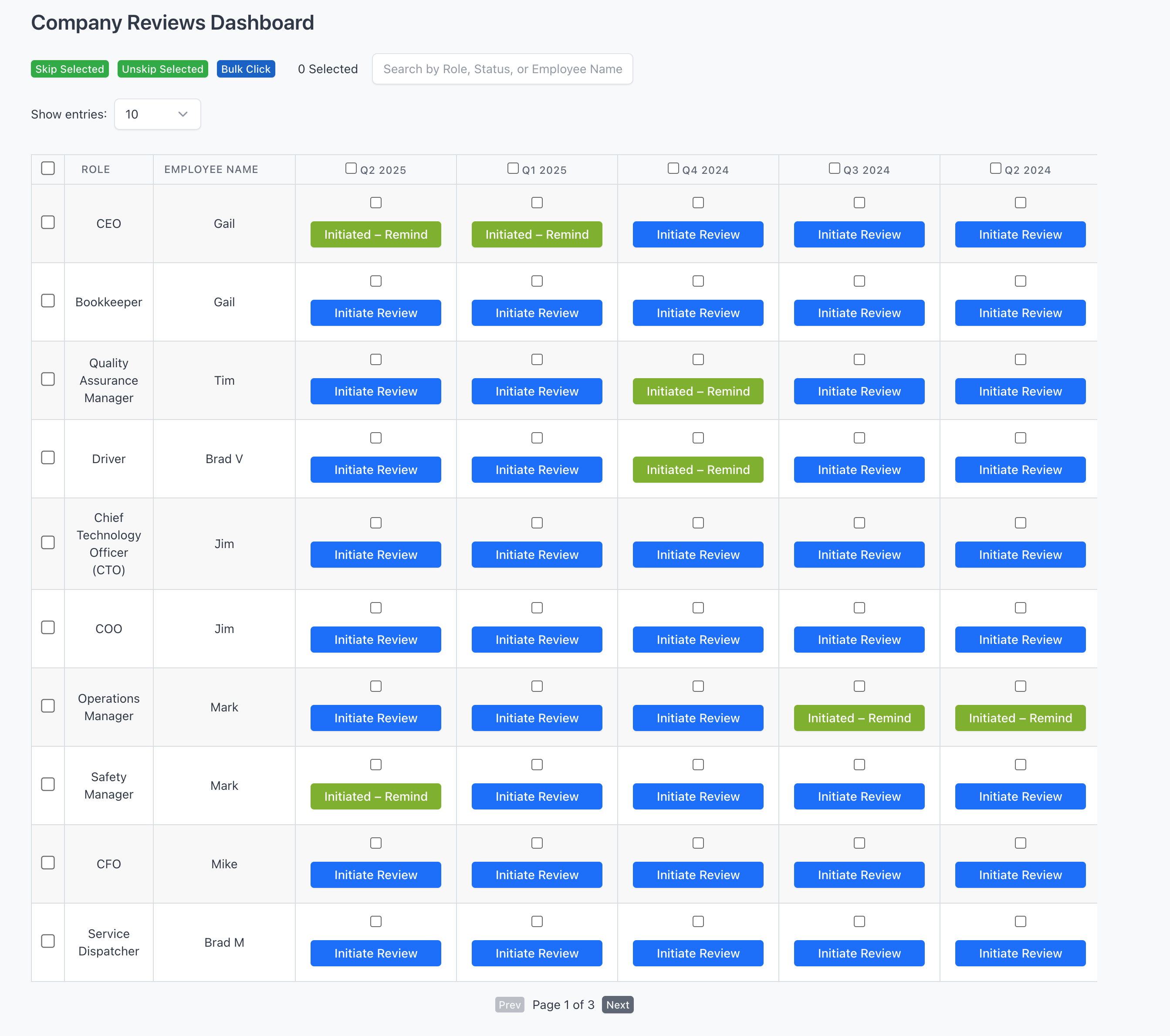
Task: Tick the CFO Q4 2024 cell checkbox
Action: [698, 843]
